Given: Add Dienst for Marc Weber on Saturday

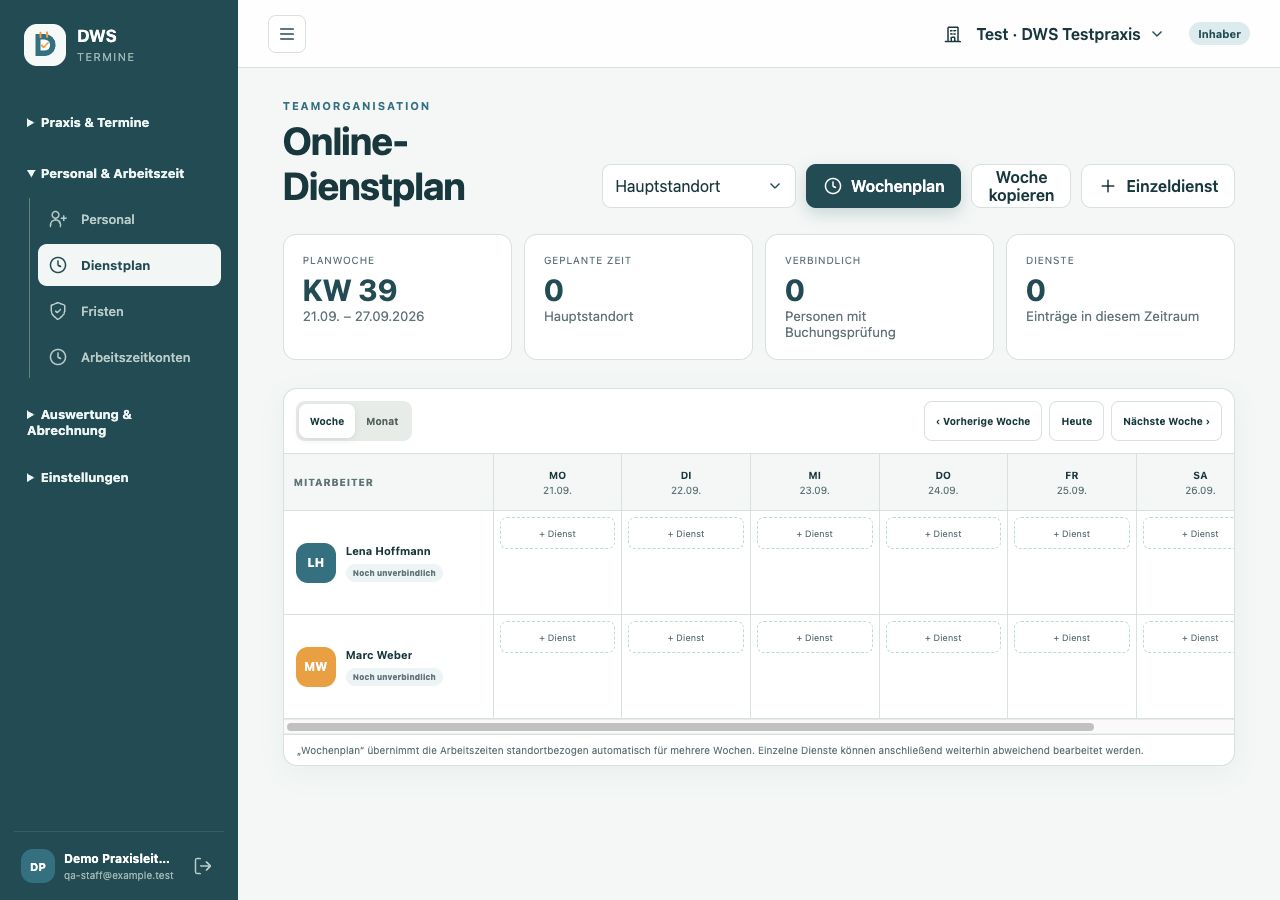Looking at the screenshot, I should 1188,637.
